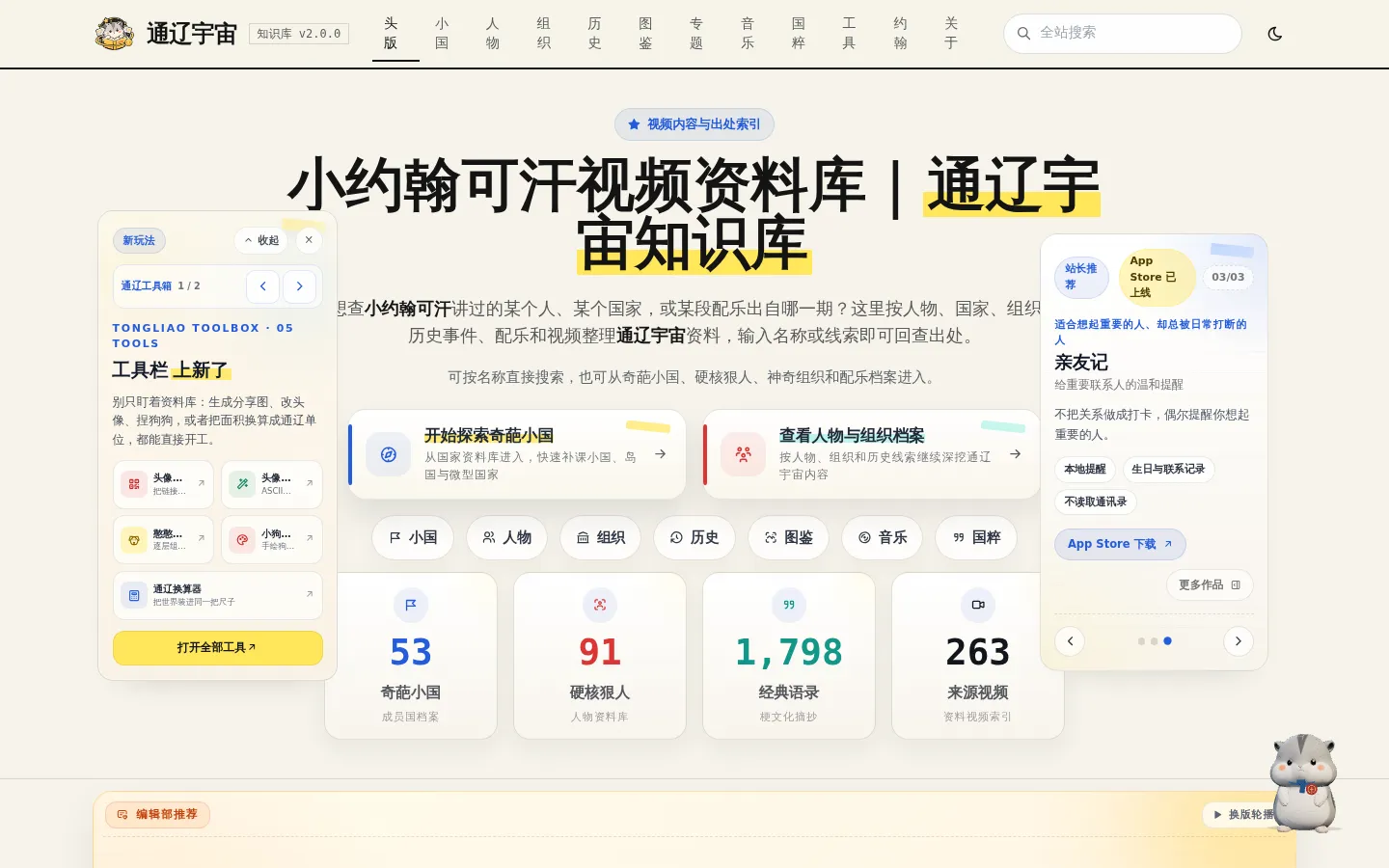
Task: Open the 开始探索奇葩小国 card
Action: 517,454
